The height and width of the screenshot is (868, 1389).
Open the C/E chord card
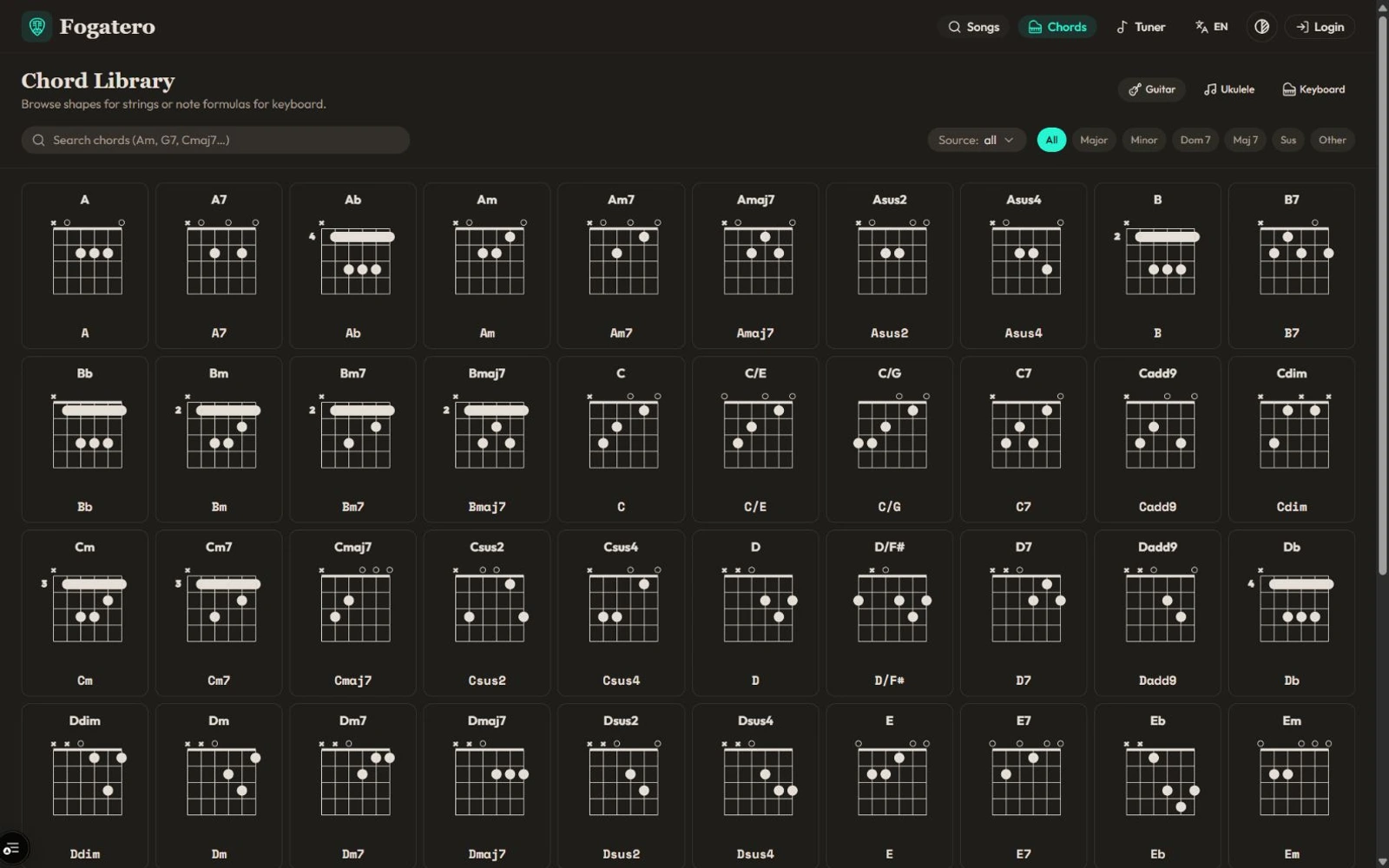[755, 439]
